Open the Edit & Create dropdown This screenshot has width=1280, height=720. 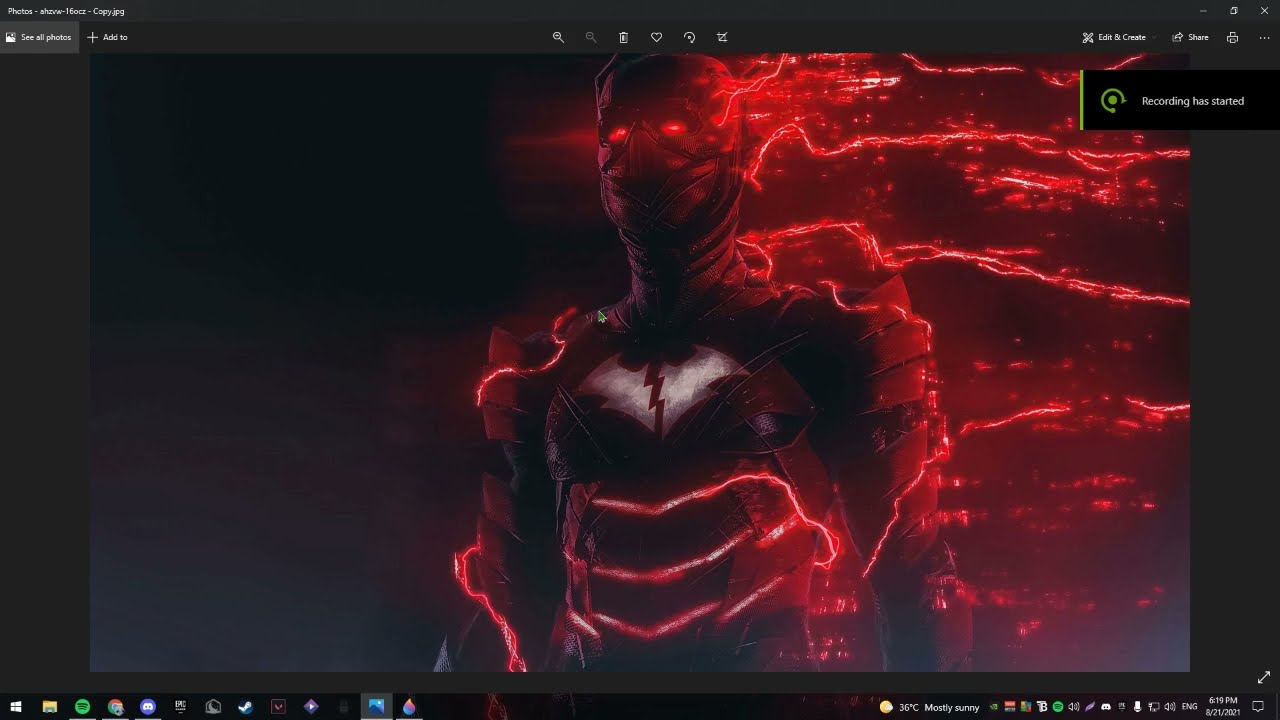(x=1118, y=37)
